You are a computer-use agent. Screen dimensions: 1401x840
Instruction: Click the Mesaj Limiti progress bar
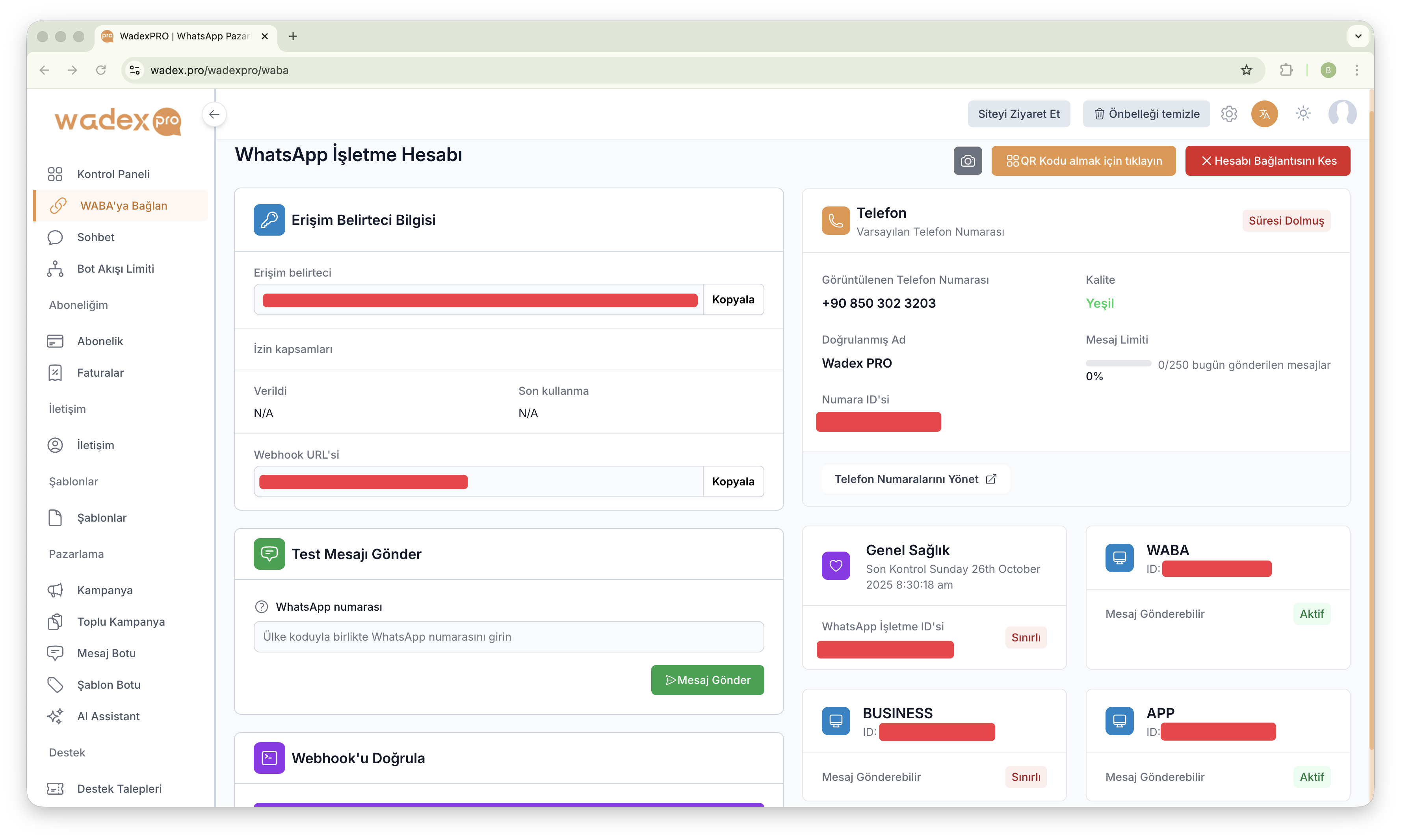1118,363
